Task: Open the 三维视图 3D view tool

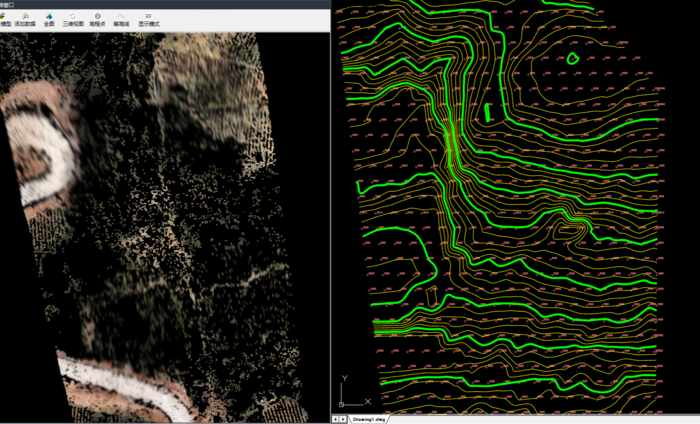Action: 73,19
